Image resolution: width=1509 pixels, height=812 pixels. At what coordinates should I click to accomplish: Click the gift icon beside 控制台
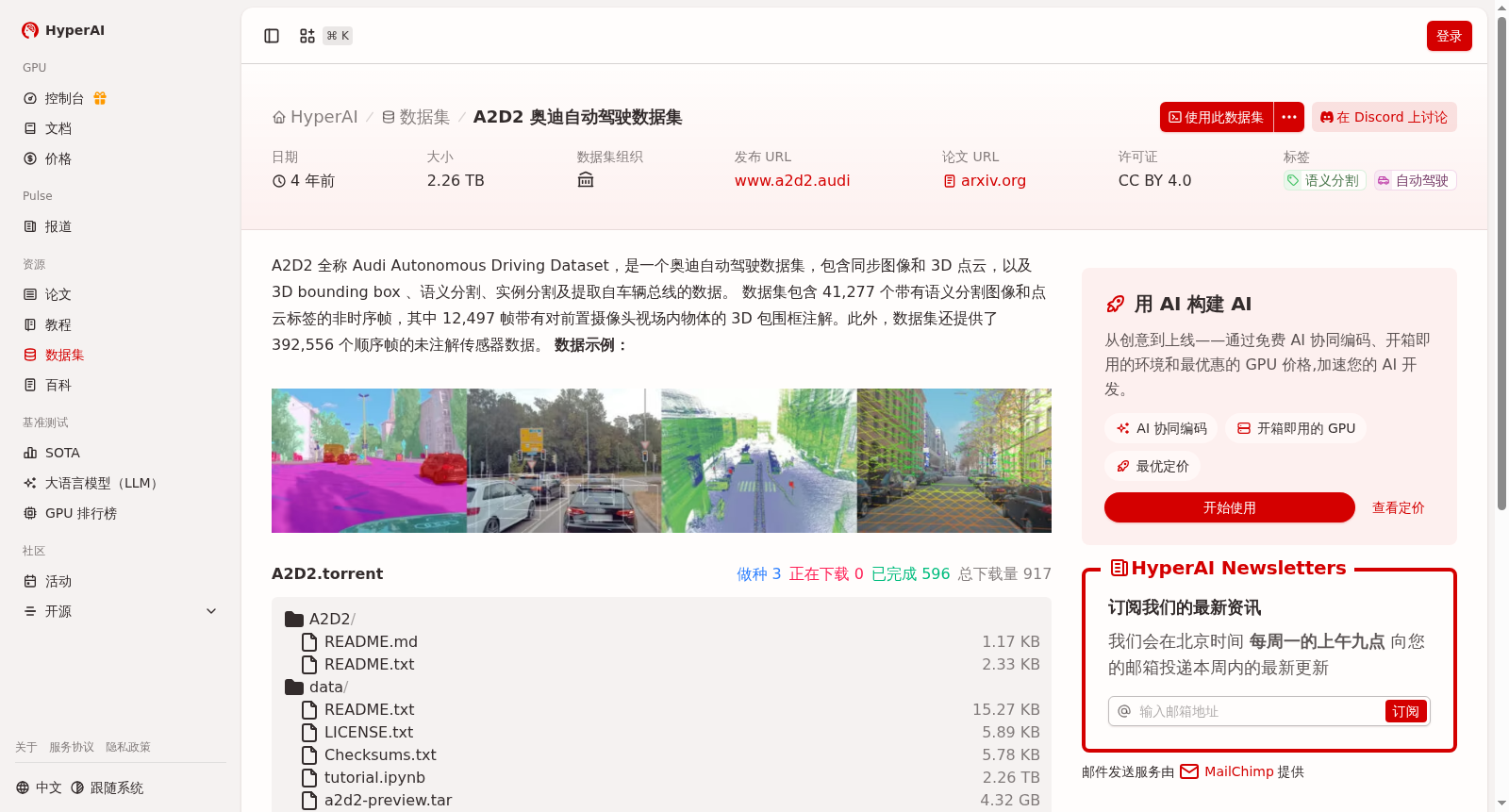point(100,98)
